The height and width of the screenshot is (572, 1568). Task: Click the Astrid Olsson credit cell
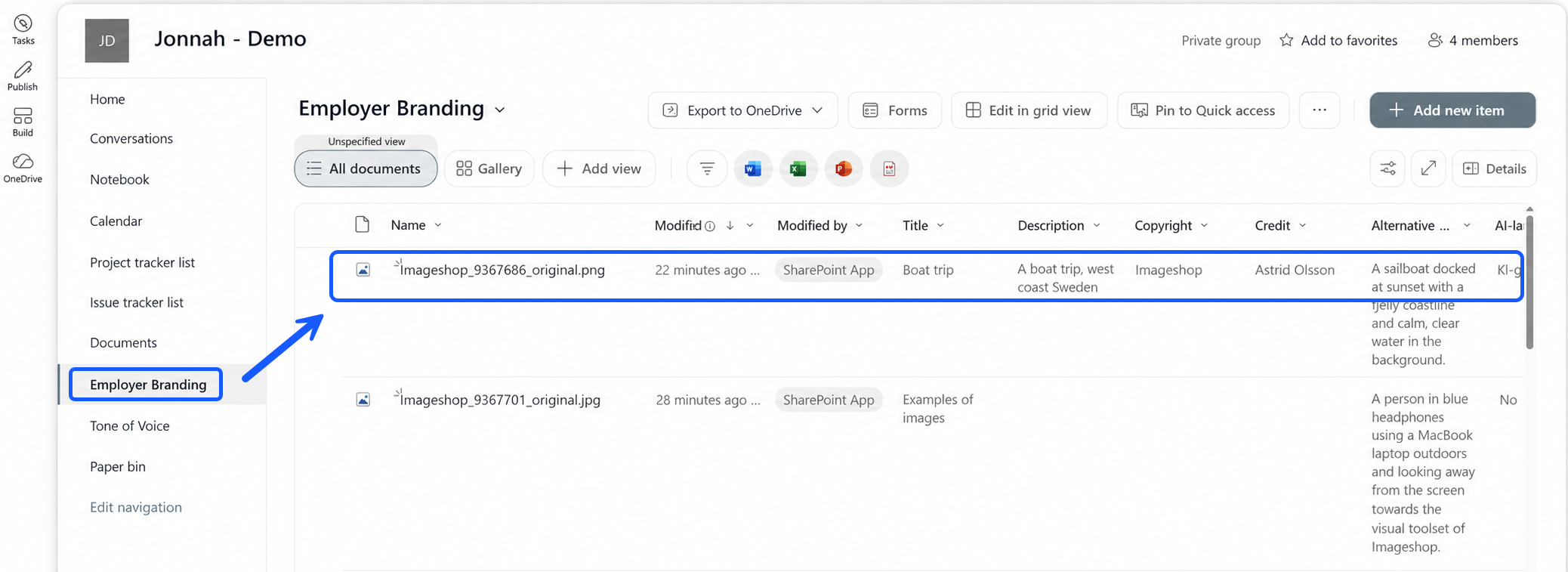coord(1295,270)
